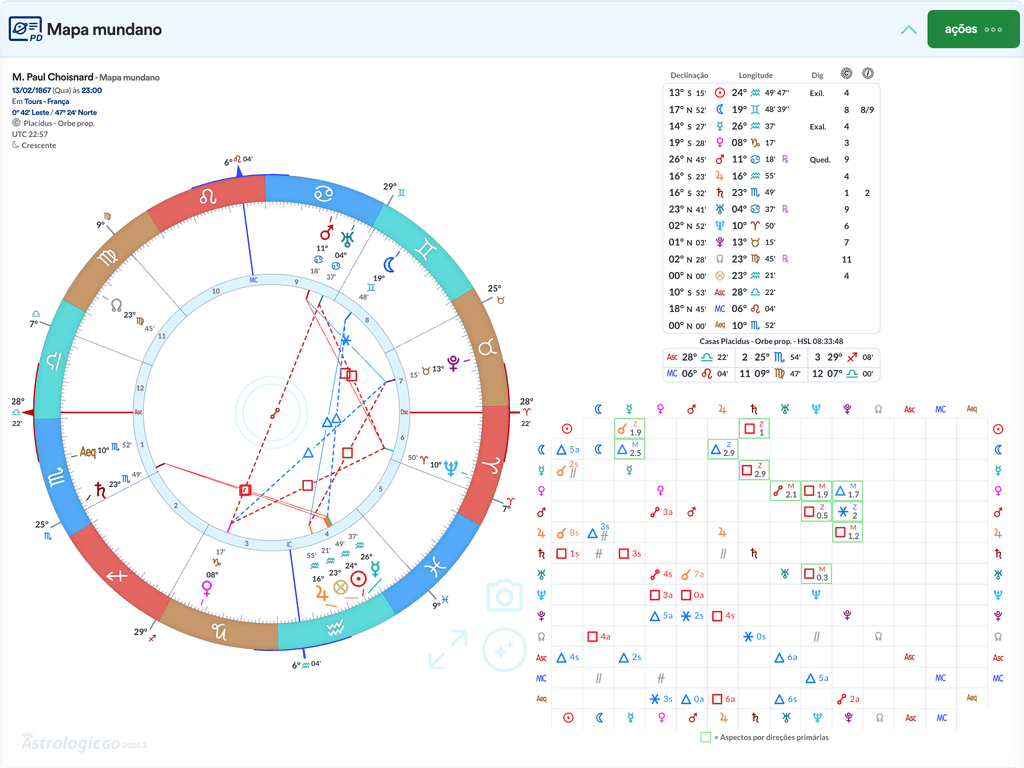The image size is (1024, 768).
Task: Click the Declinação column header
Action: (689, 75)
